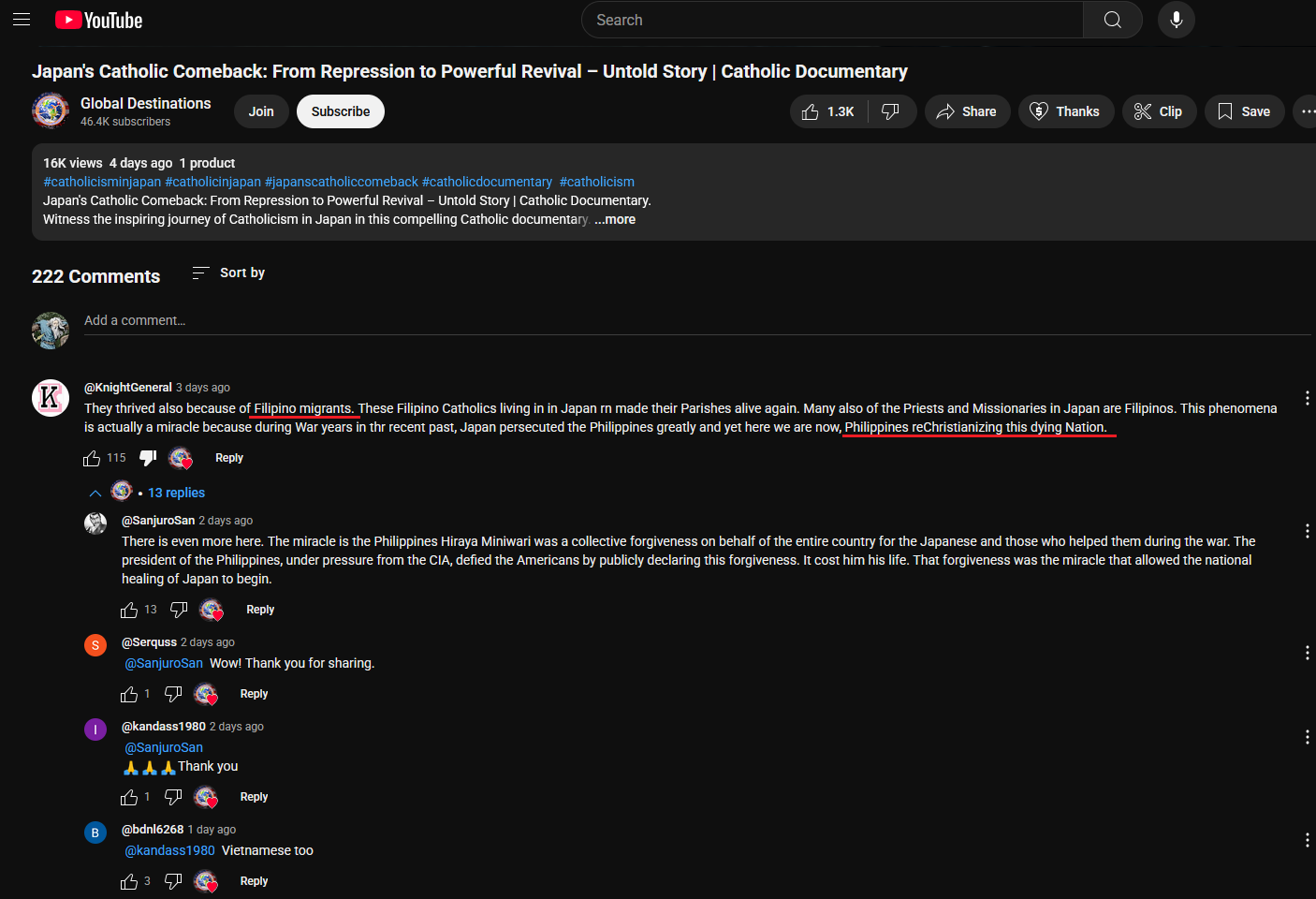Open @bdnl6268 username link

point(153,829)
